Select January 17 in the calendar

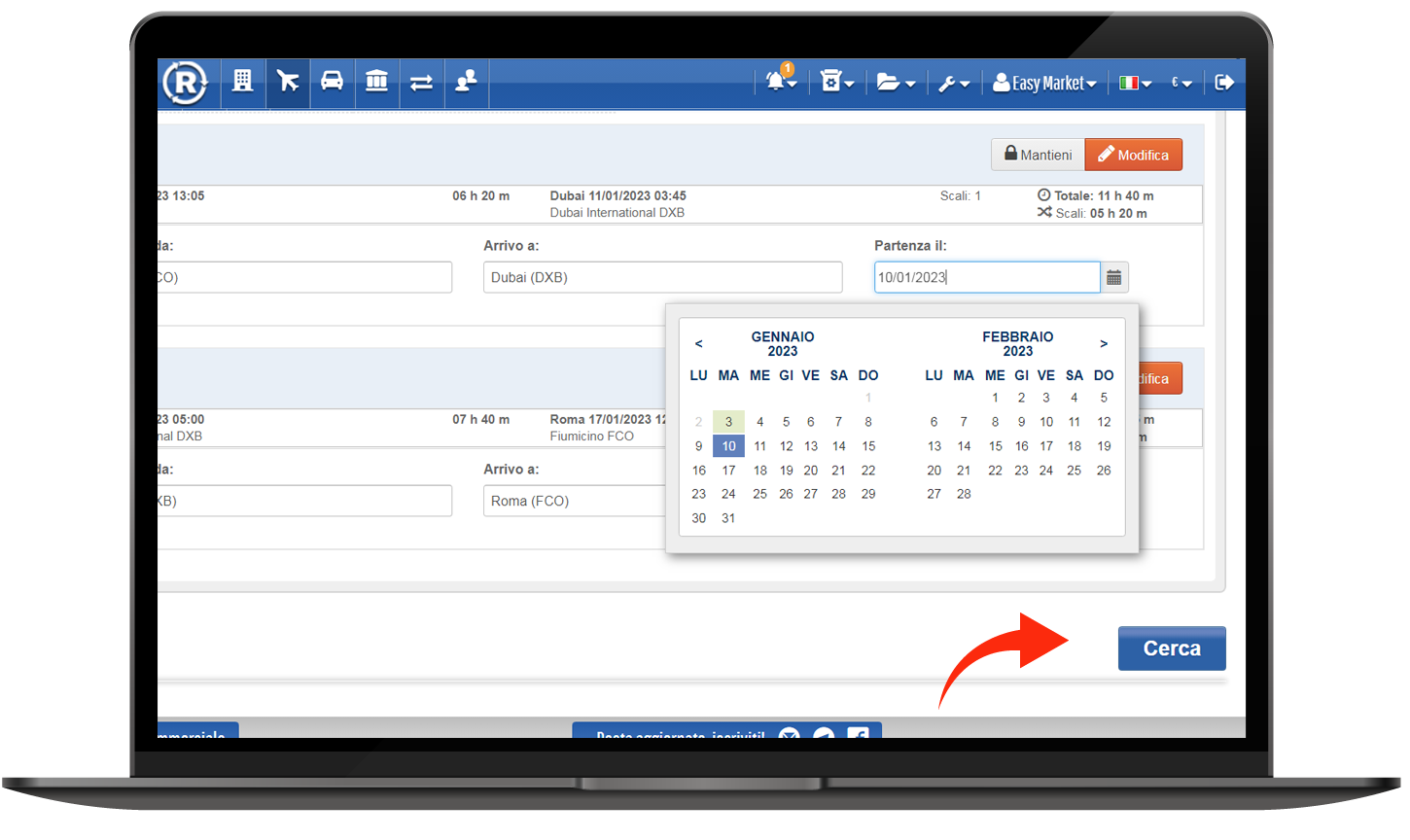pyautogui.click(x=728, y=471)
